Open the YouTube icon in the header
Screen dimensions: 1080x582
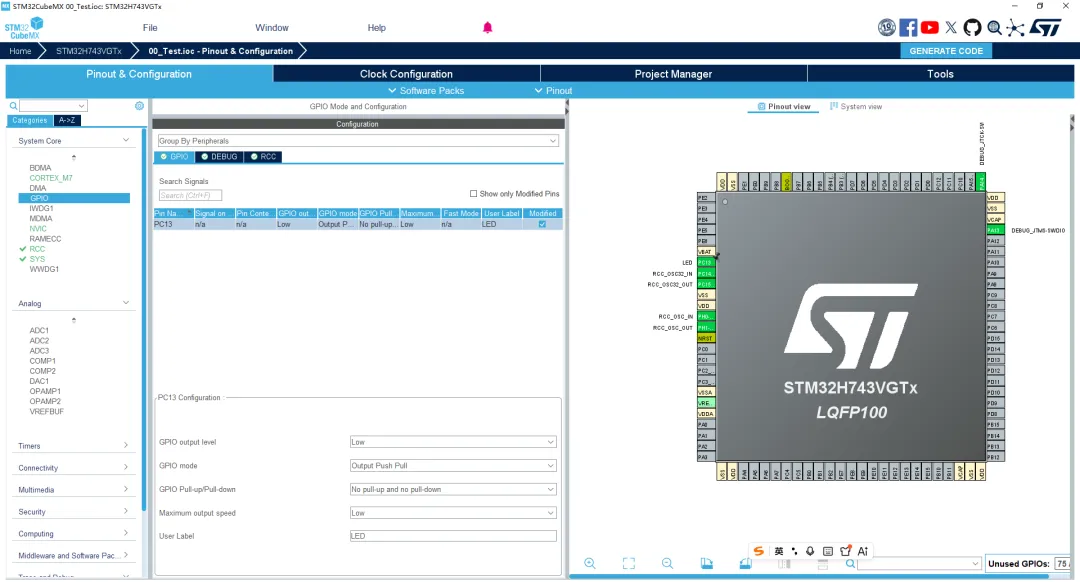pos(929,28)
